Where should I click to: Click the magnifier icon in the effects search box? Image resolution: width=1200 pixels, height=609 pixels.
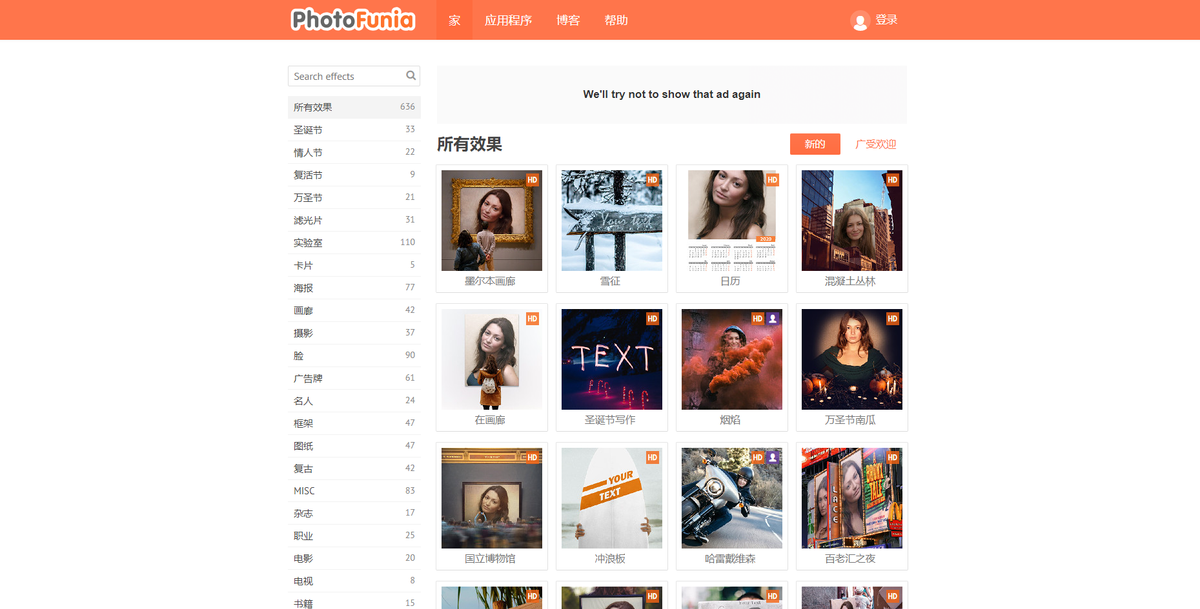click(410, 76)
